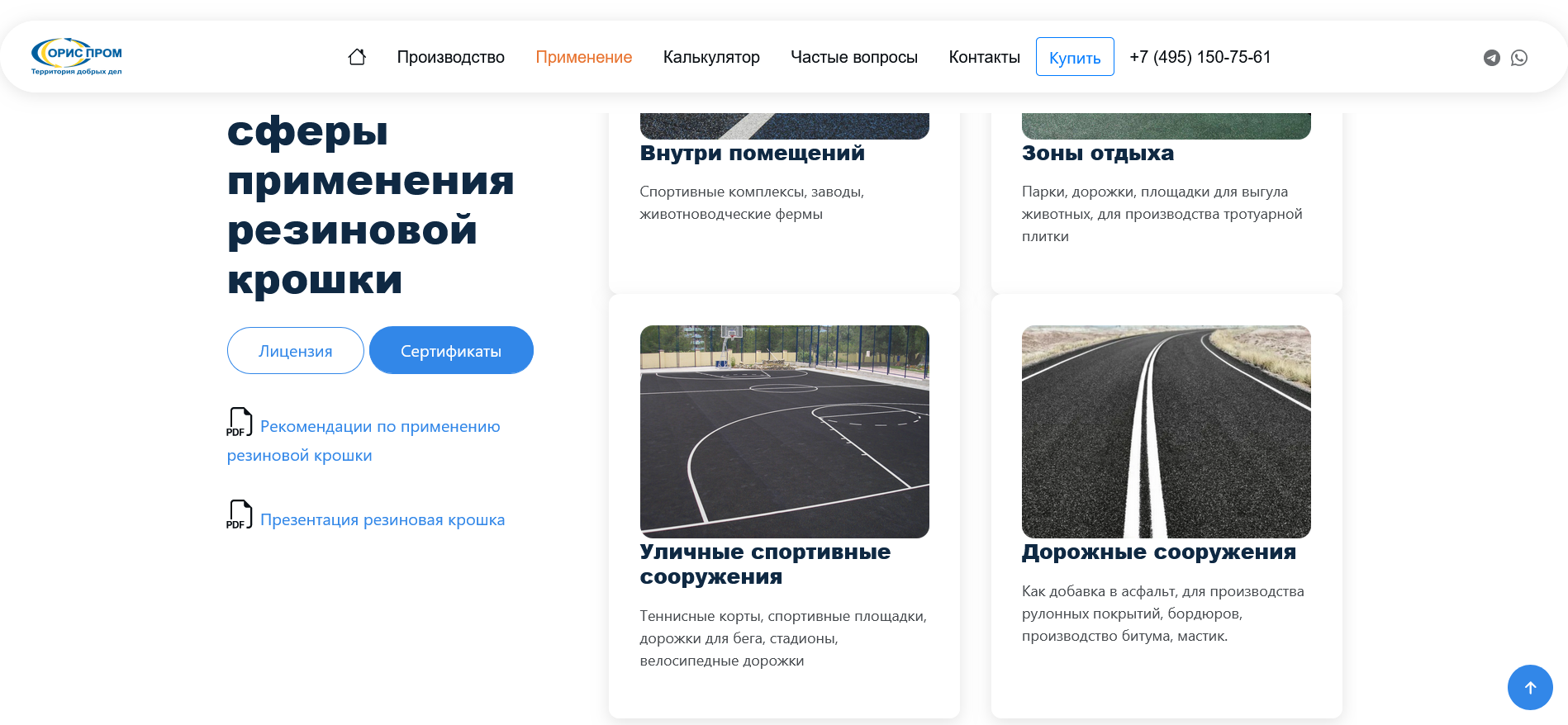Viewport: 1568px width, 725px height.
Task: Click PDF icon beside Презентация резиновая крошка
Action: tap(239, 514)
